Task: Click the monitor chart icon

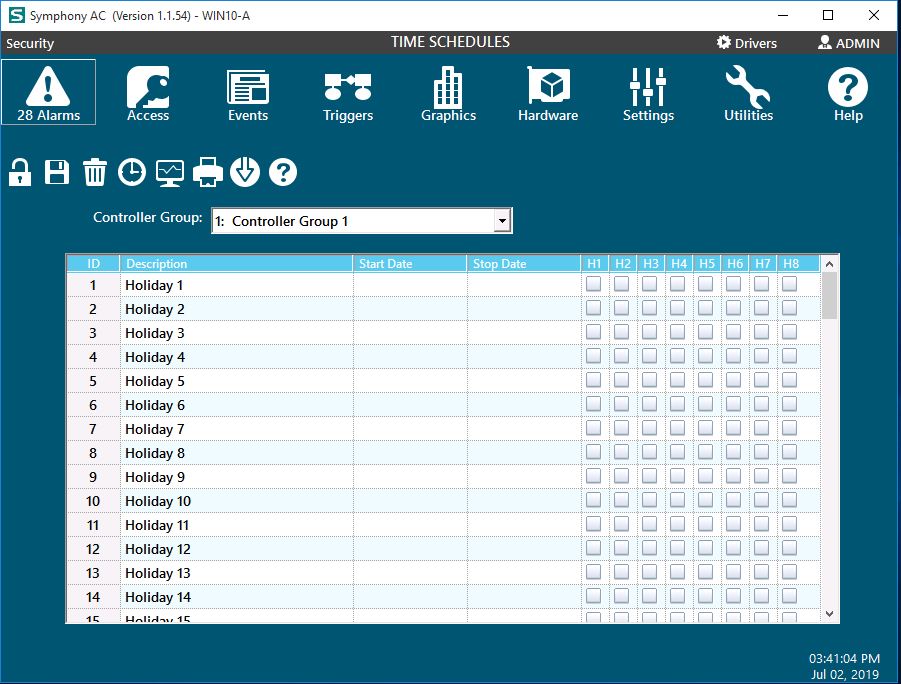Action: (170, 172)
